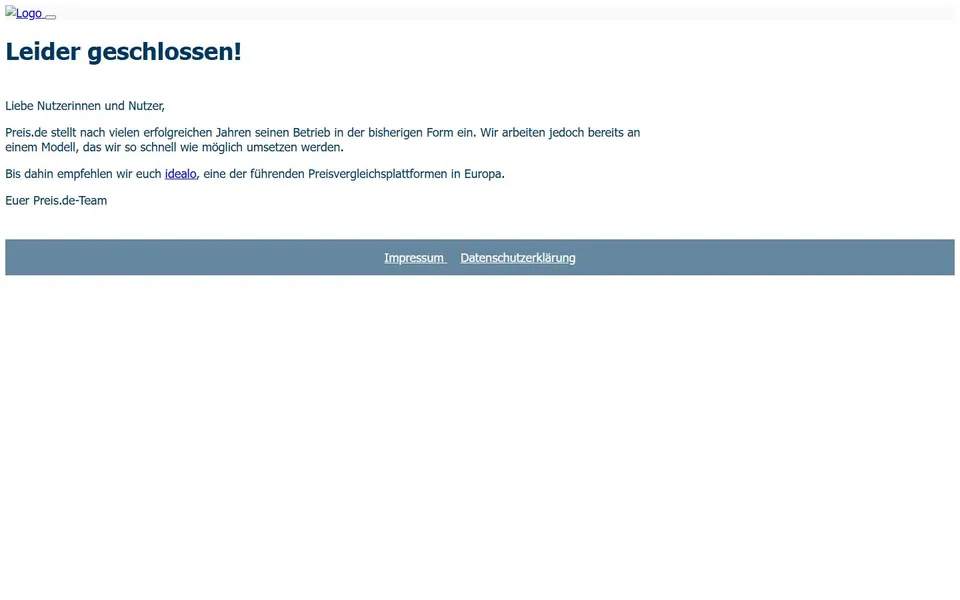The height and width of the screenshot is (600, 960).
Task: Click the small button next to Logo
Action: pyautogui.click(x=51, y=17)
